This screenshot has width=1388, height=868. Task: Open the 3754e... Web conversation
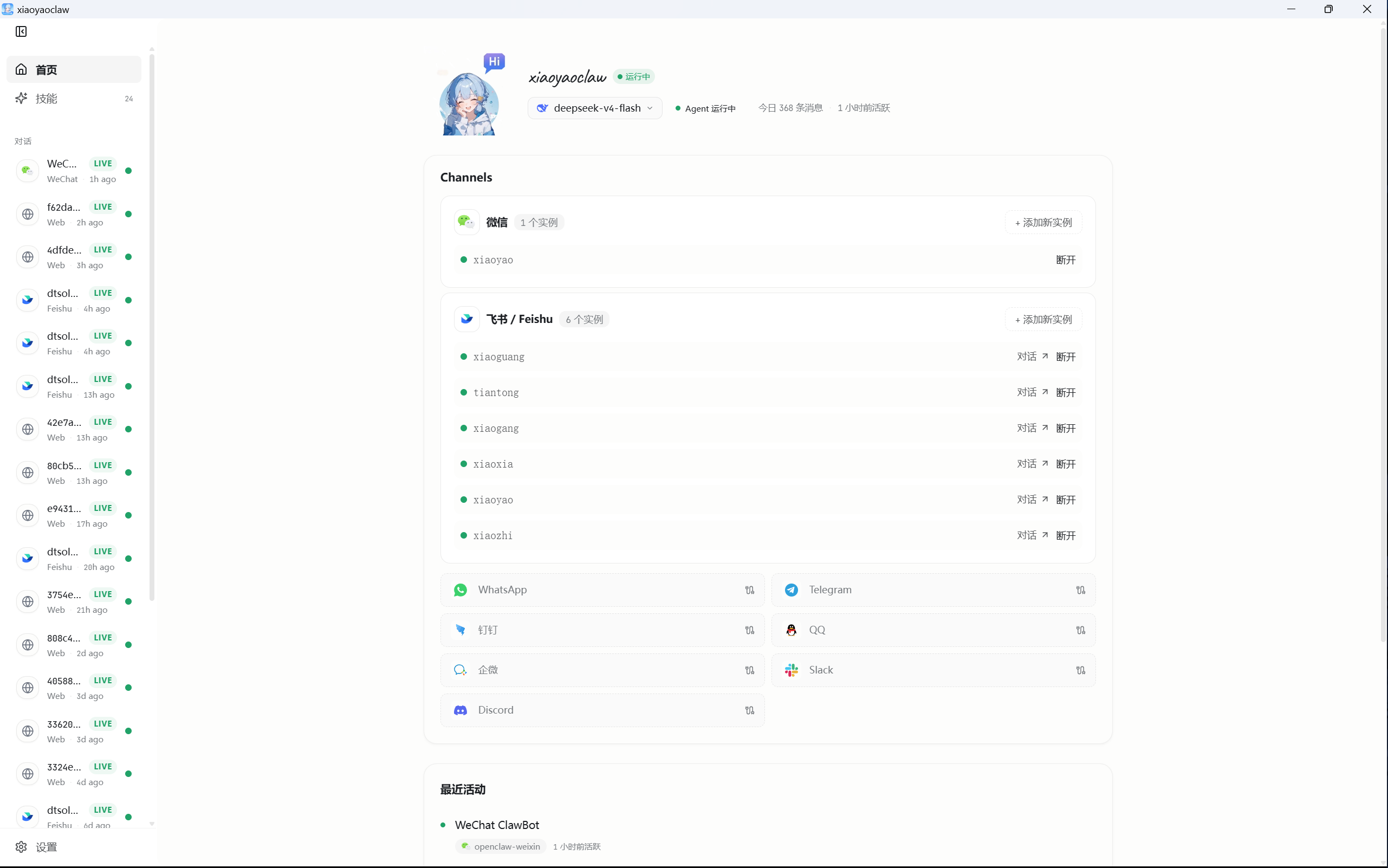(74, 601)
